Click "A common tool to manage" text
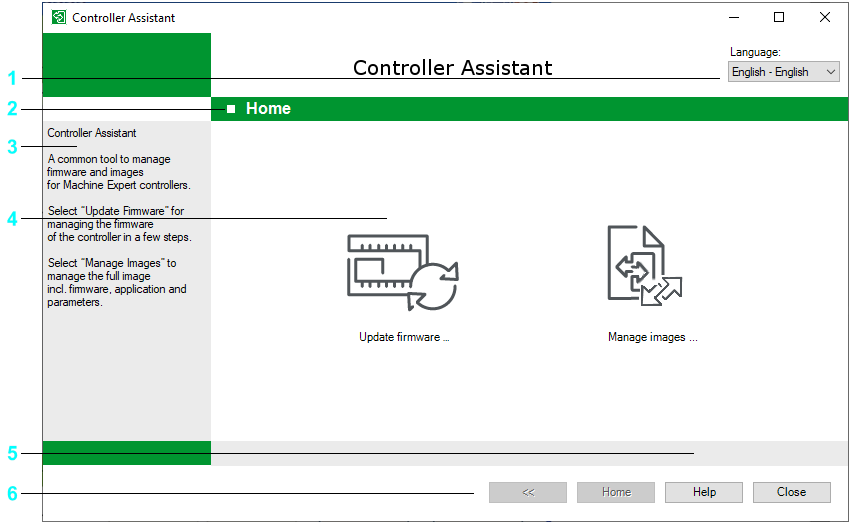851x524 pixels. point(109,159)
